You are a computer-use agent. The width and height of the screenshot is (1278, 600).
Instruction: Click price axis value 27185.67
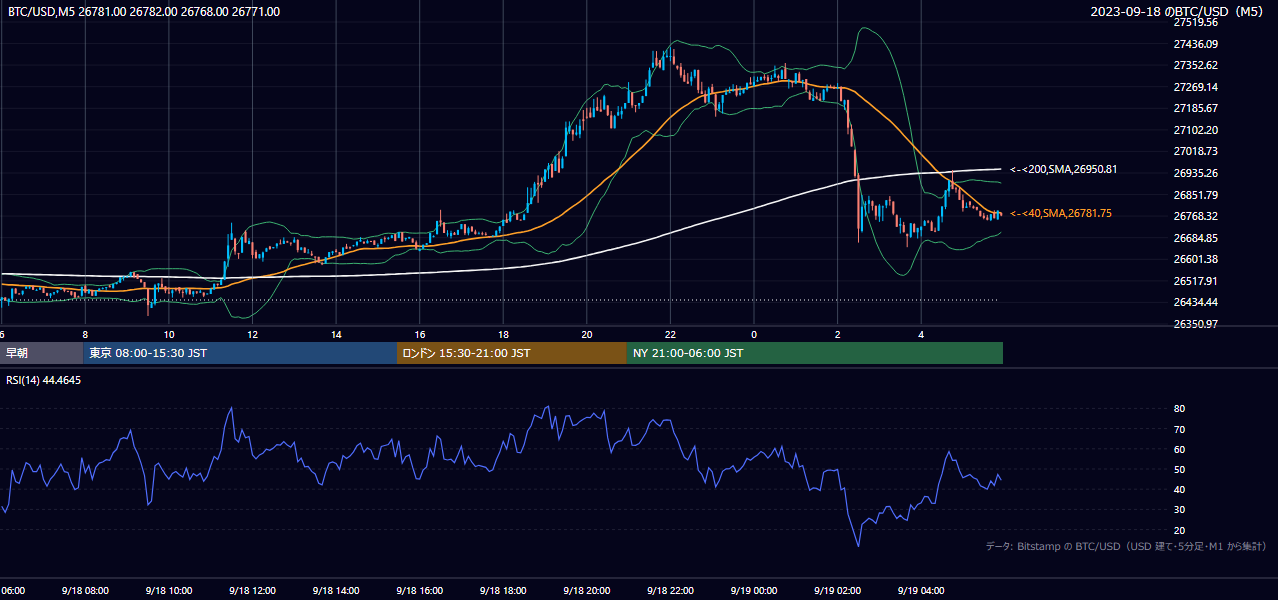(1195, 108)
